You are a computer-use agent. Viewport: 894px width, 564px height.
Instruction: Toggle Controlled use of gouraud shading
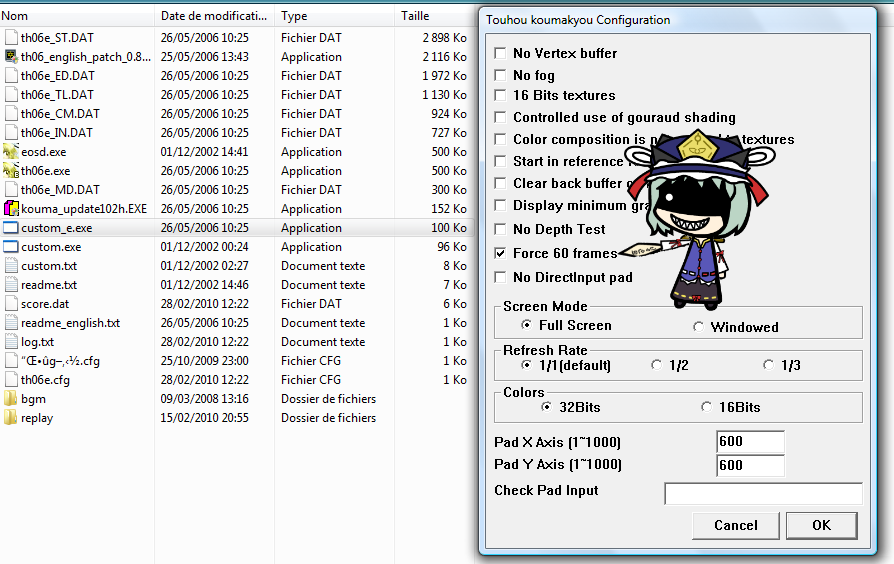tap(500, 117)
